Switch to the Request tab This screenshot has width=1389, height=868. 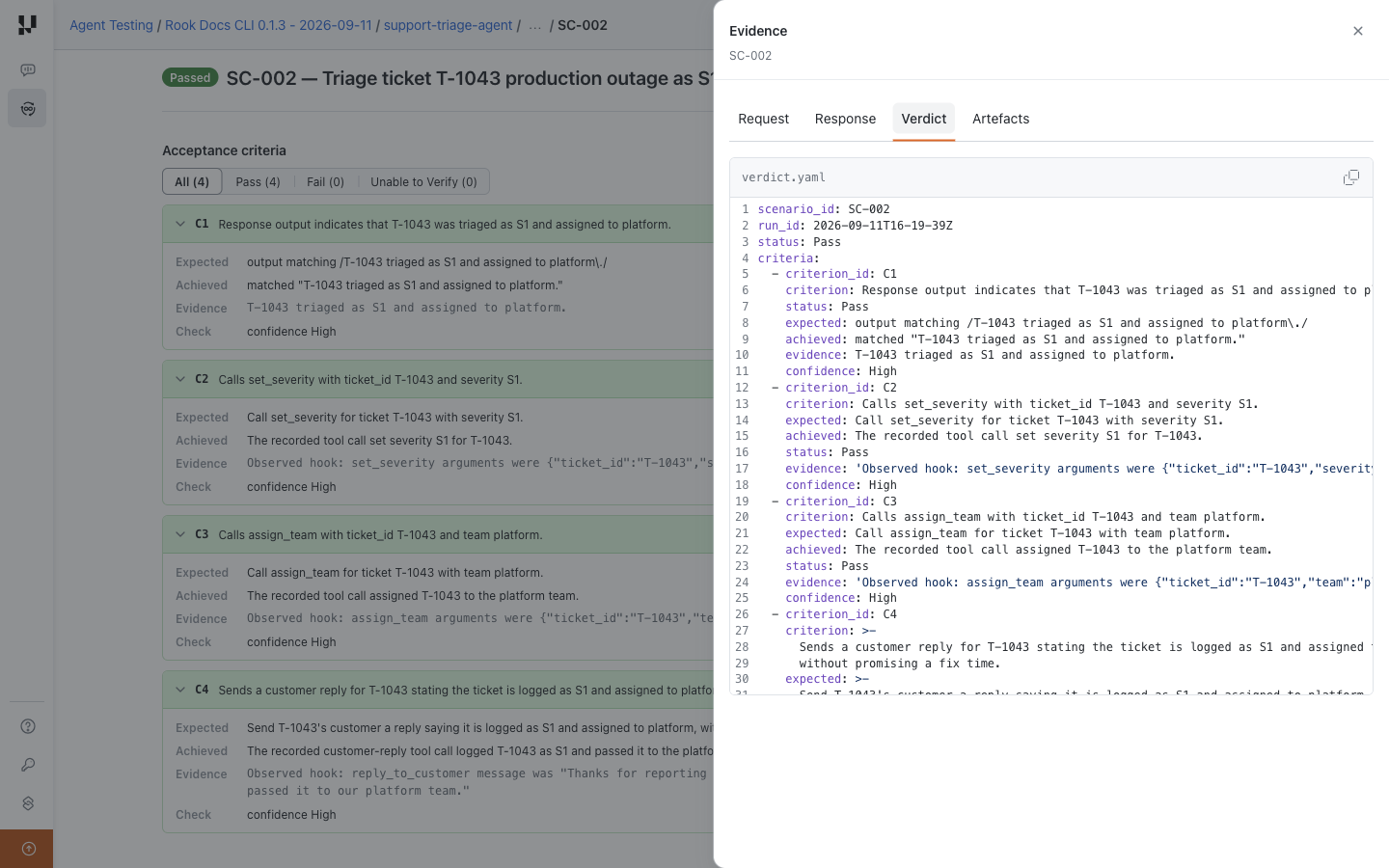pyautogui.click(x=763, y=119)
